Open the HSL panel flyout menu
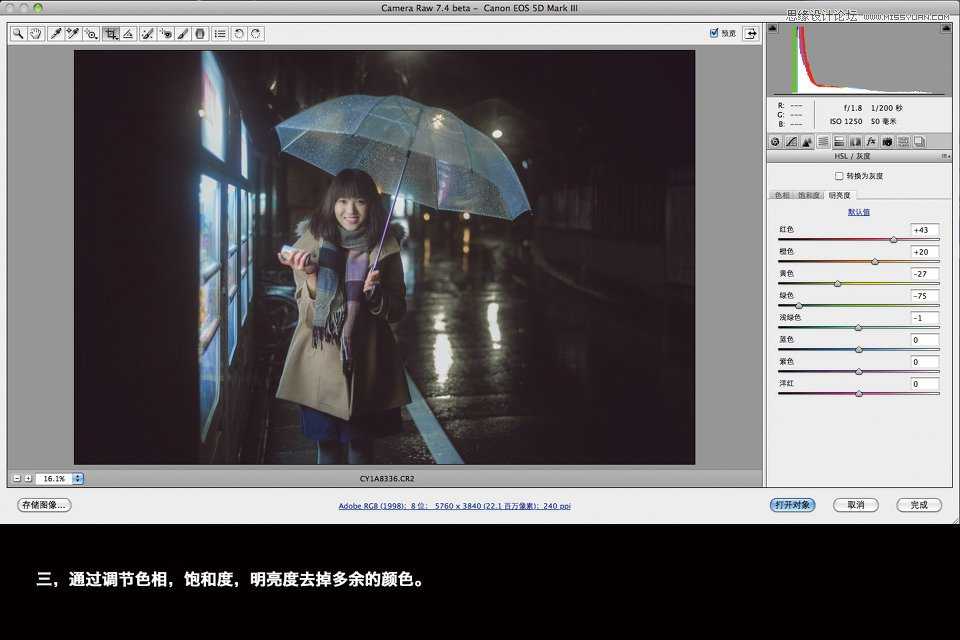Screen dimensions: 960x640 tap(946, 156)
